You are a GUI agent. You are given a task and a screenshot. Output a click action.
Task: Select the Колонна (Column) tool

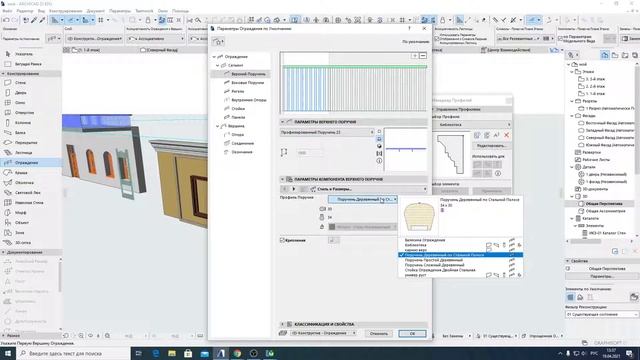coord(23,122)
